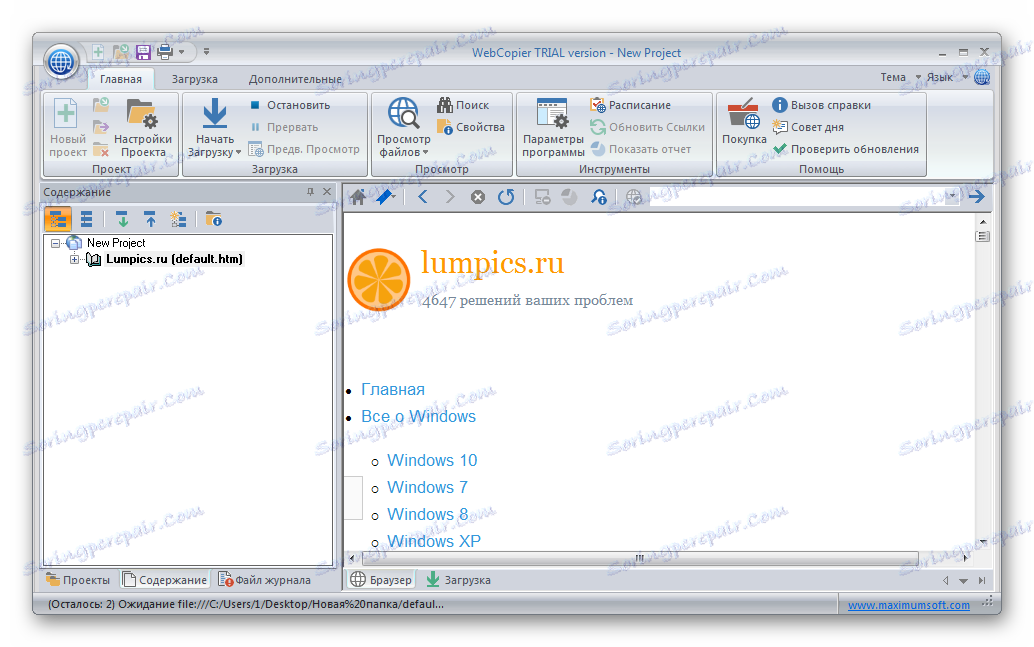The height and width of the screenshot is (647, 1034).
Task: Navigate back in built-in browser
Action: tap(423, 197)
